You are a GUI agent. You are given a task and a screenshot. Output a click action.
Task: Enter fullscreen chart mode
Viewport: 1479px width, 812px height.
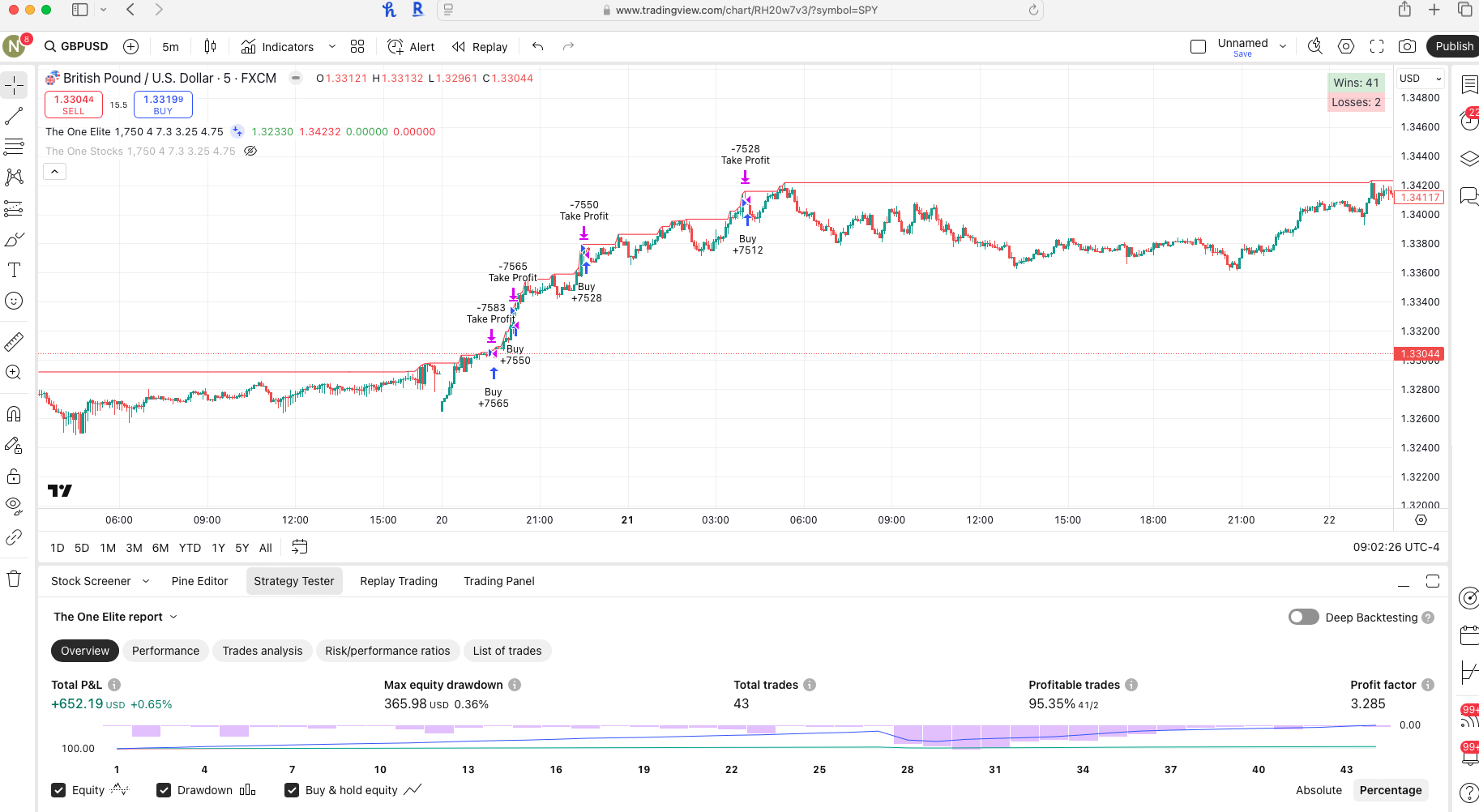click(x=1376, y=46)
